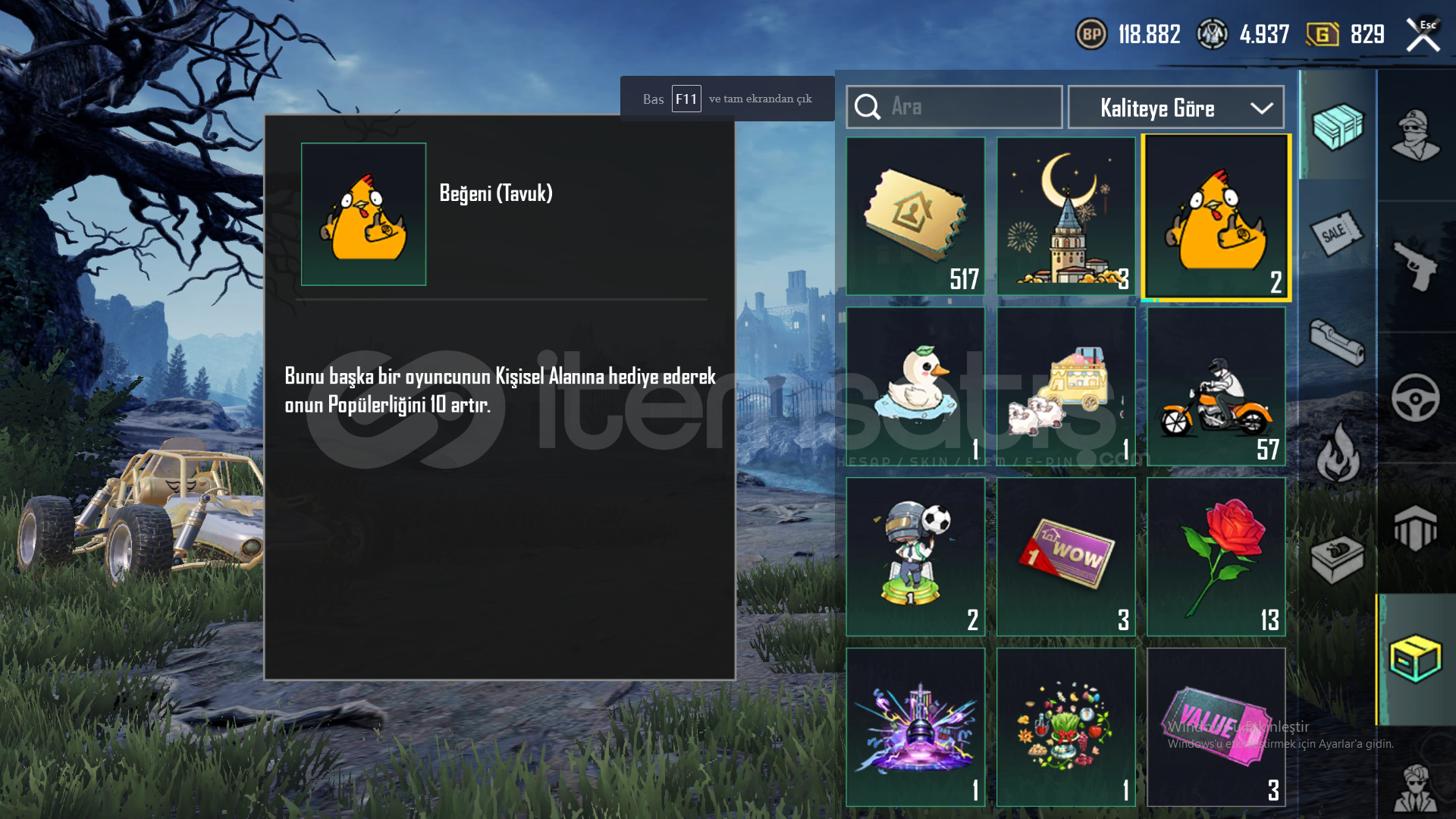Open the parachute backpack icon category
The image size is (1456, 819).
click(1415, 529)
